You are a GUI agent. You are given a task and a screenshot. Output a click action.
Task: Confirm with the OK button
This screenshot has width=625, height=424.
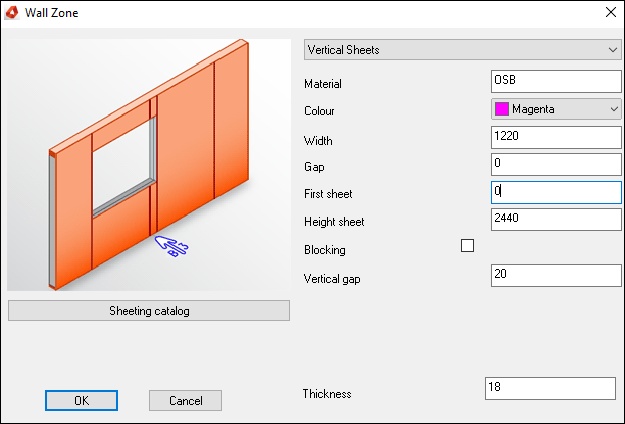tap(81, 400)
